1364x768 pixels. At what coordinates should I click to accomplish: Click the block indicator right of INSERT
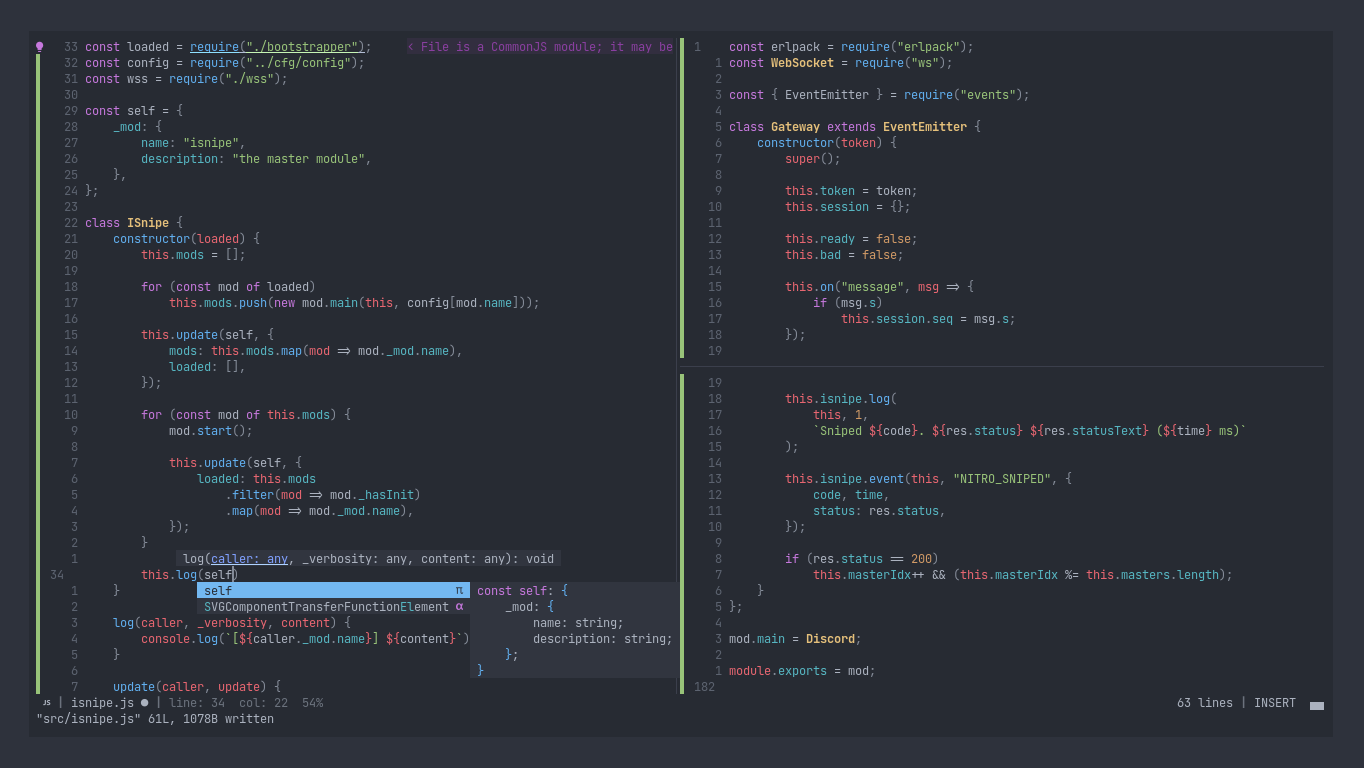pyautogui.click(x=1317, y=705)
